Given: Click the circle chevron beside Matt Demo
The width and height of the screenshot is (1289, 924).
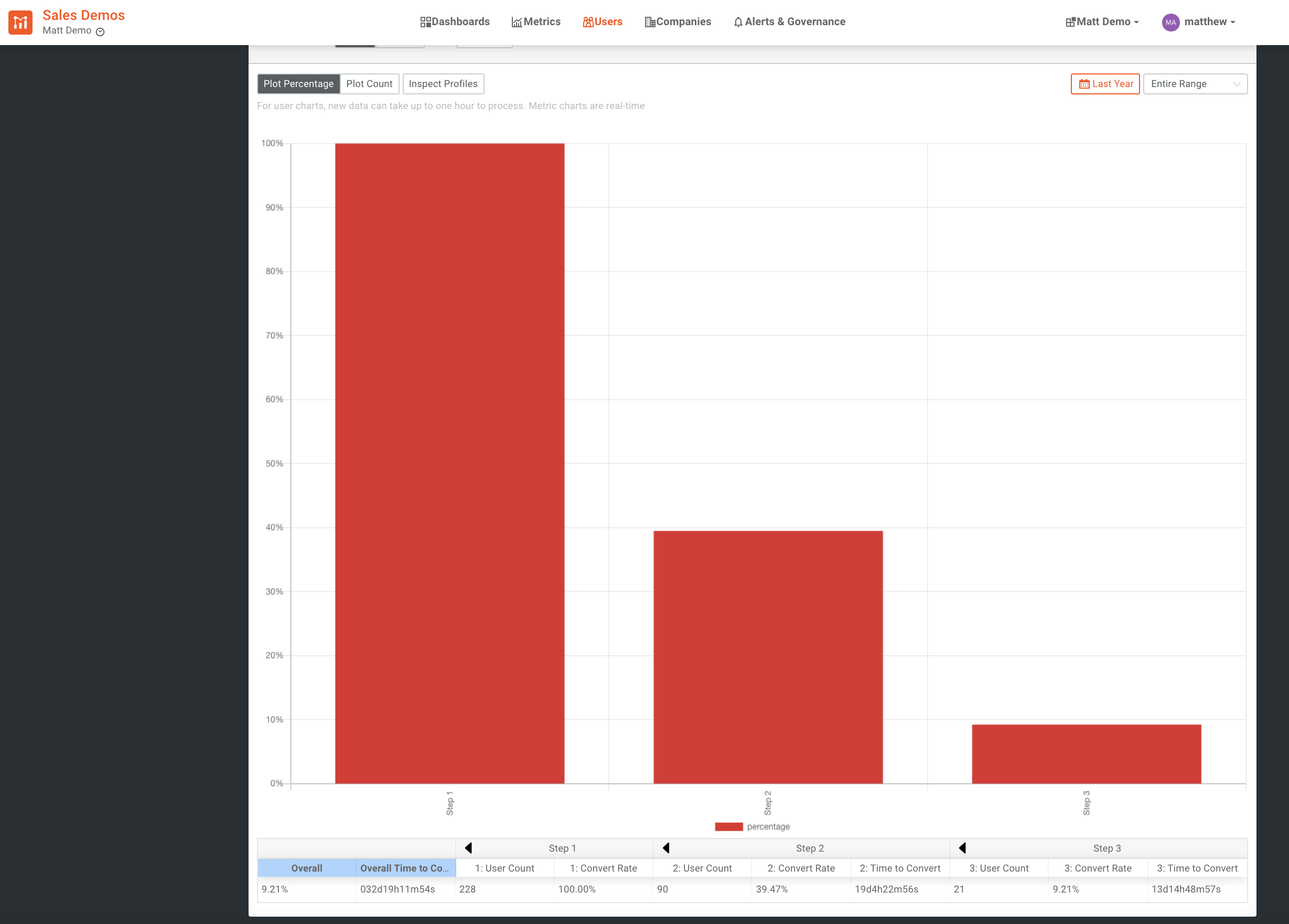Looking at the screenshot, I should tap(100, 32).
